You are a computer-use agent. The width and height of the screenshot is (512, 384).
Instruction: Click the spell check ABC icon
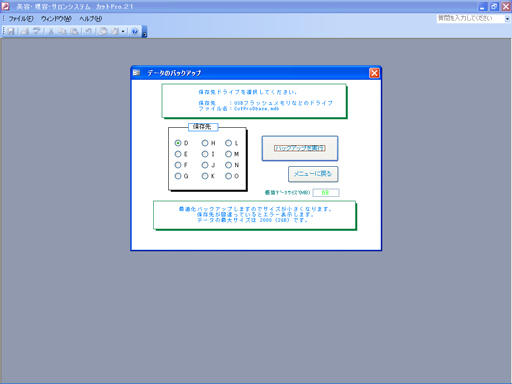(36, 31)
